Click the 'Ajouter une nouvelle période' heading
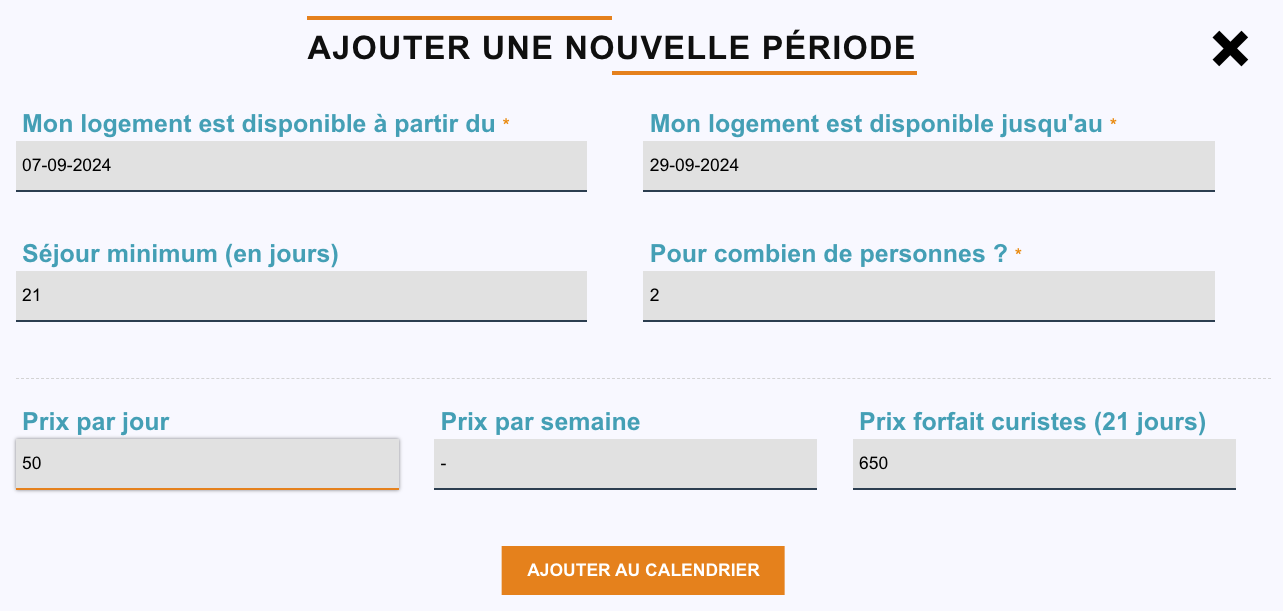 click(x=611, y=47)
